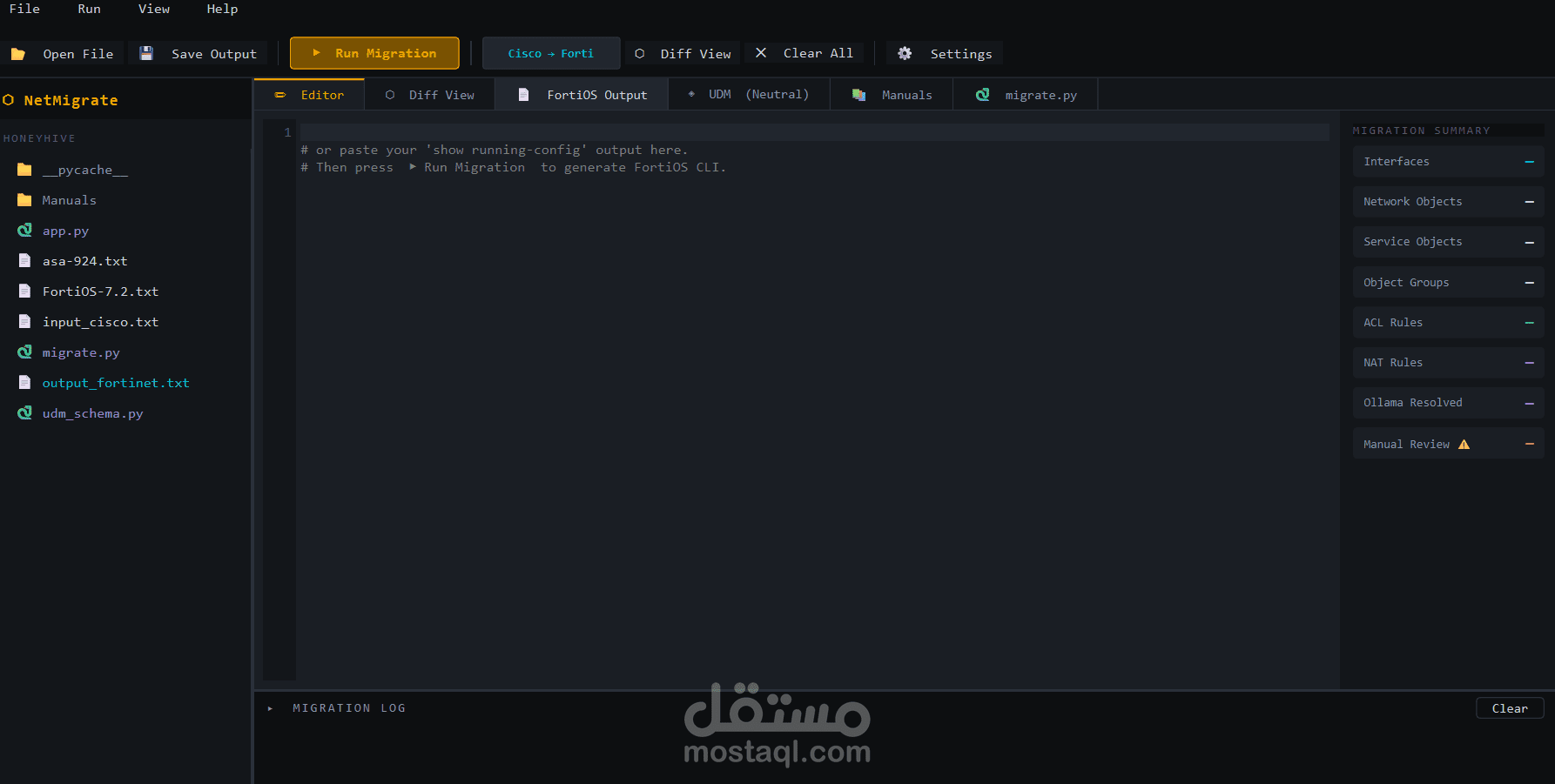Click the migrate.py Python icon in sidebar
Image resolution: width=1555 pixels, height=784 pixels.
[24, 352]
